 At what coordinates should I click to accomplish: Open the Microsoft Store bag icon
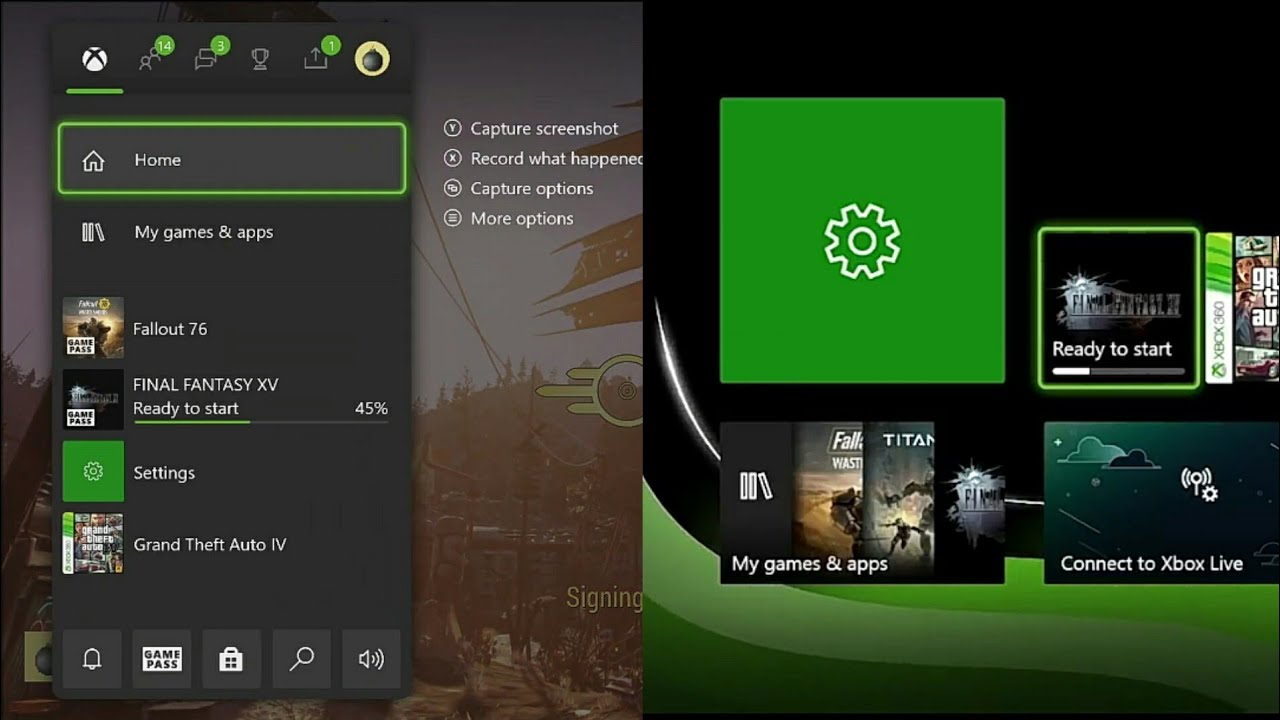pyautogui.click(x=231, y=659)
